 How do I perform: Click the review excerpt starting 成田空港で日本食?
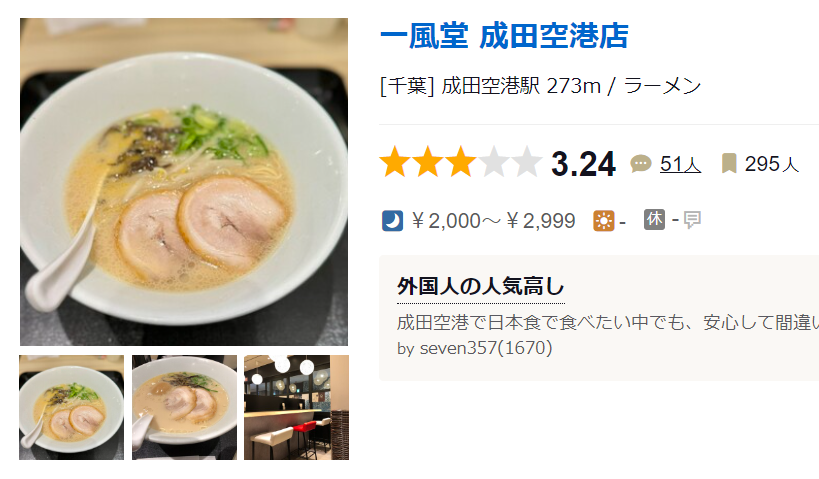point(608,322)
